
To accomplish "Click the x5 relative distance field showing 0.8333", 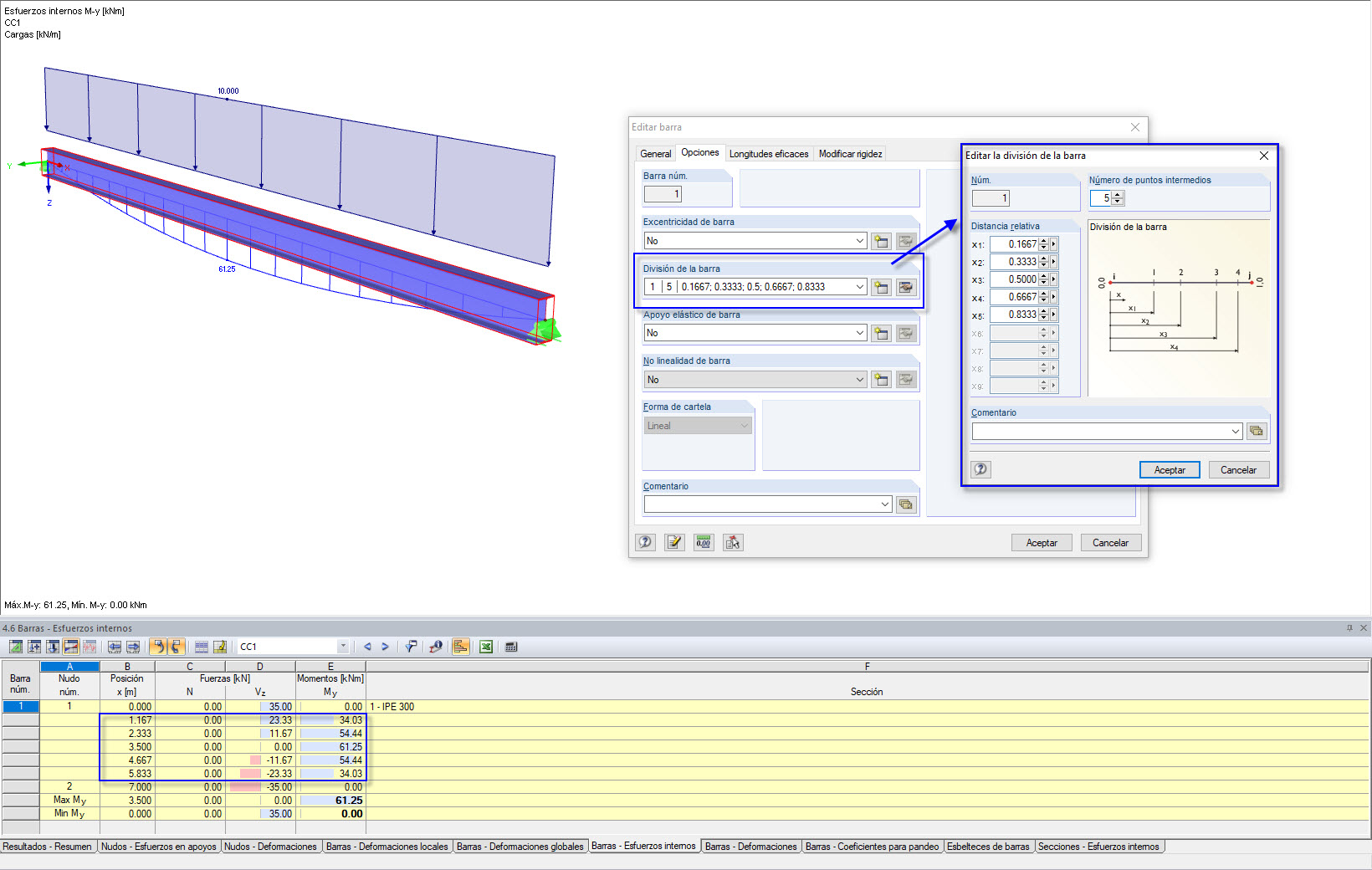I will 1014,315.
